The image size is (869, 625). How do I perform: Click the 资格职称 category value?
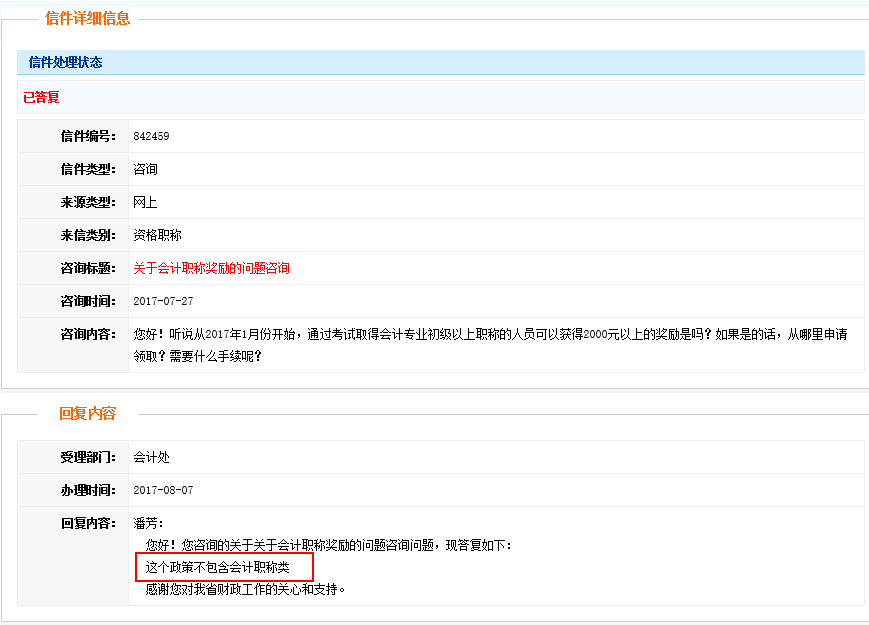pos(157,235)
